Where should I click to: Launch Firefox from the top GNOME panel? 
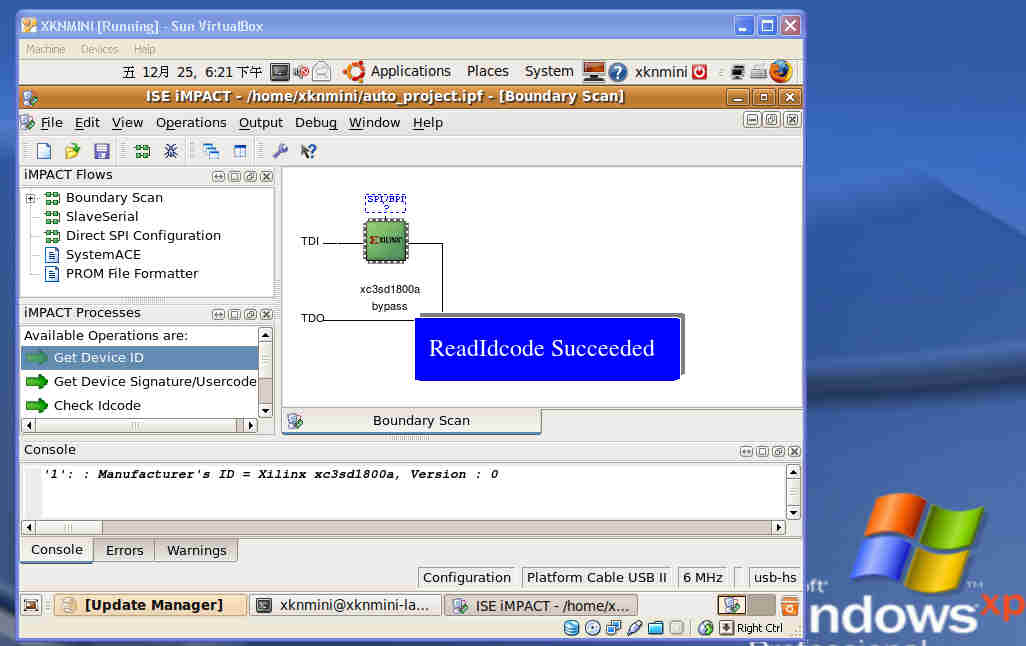click(781, 71)
